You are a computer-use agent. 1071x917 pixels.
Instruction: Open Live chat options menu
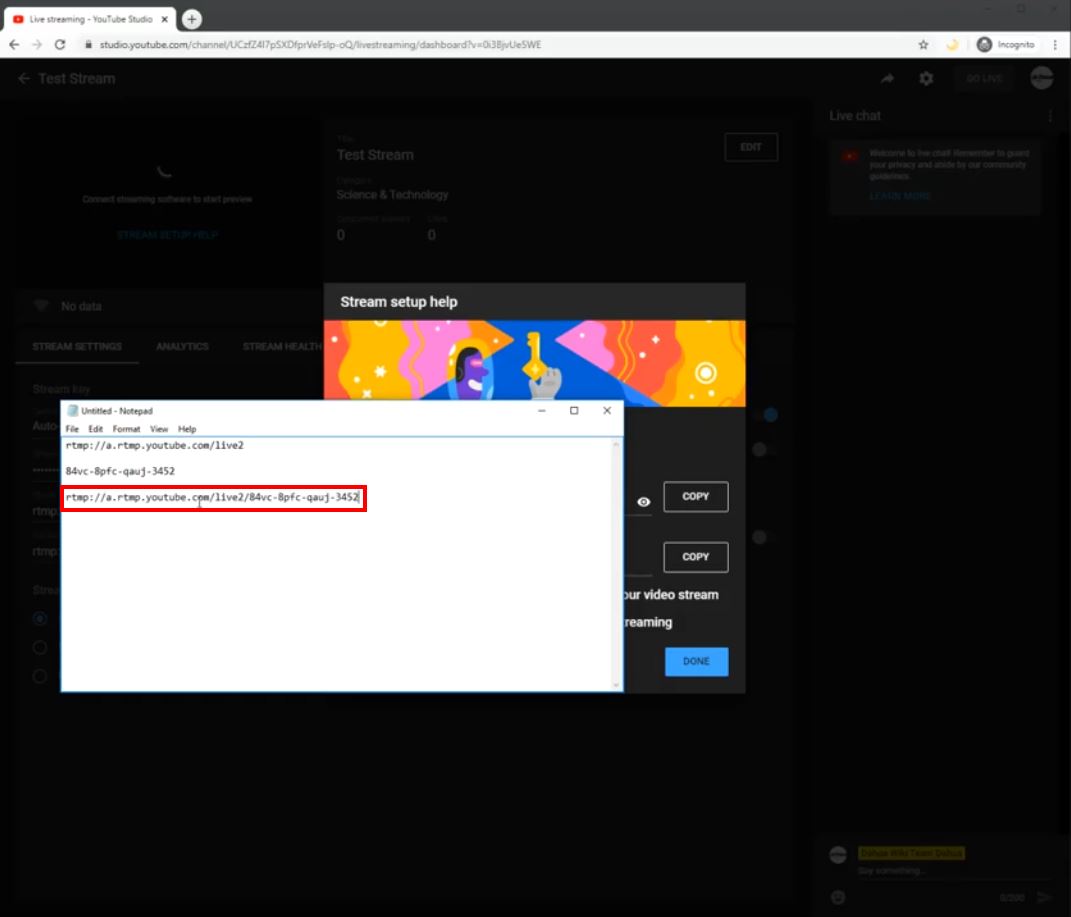click(1051, 116)
